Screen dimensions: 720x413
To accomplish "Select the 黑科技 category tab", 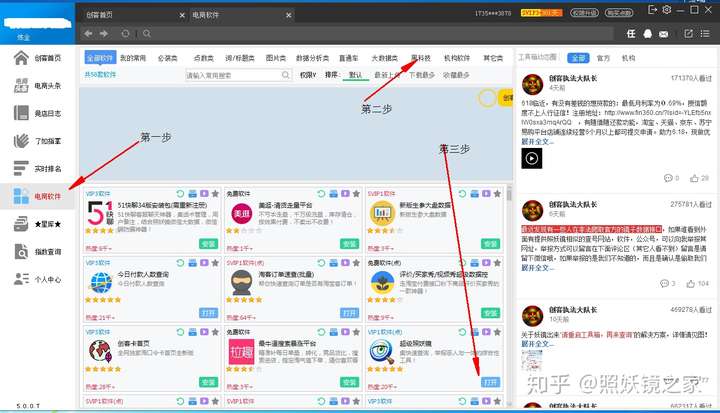I will point(421,58).
